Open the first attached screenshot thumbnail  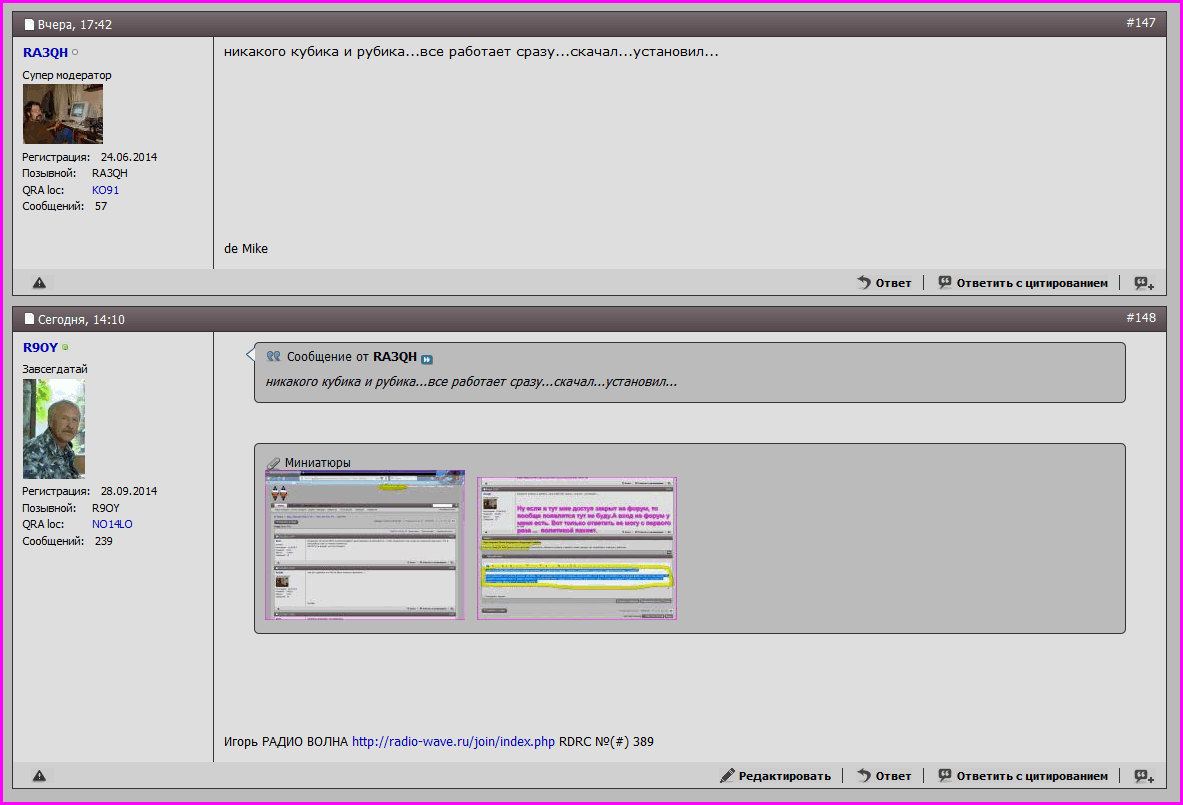pos(365,545)
